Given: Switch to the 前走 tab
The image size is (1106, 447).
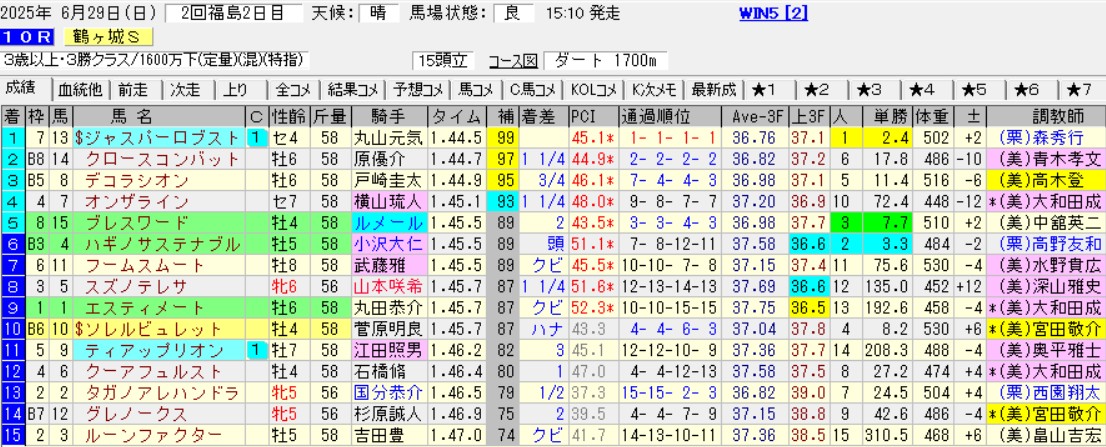Looking at the screenshot, I should point(135,88).
